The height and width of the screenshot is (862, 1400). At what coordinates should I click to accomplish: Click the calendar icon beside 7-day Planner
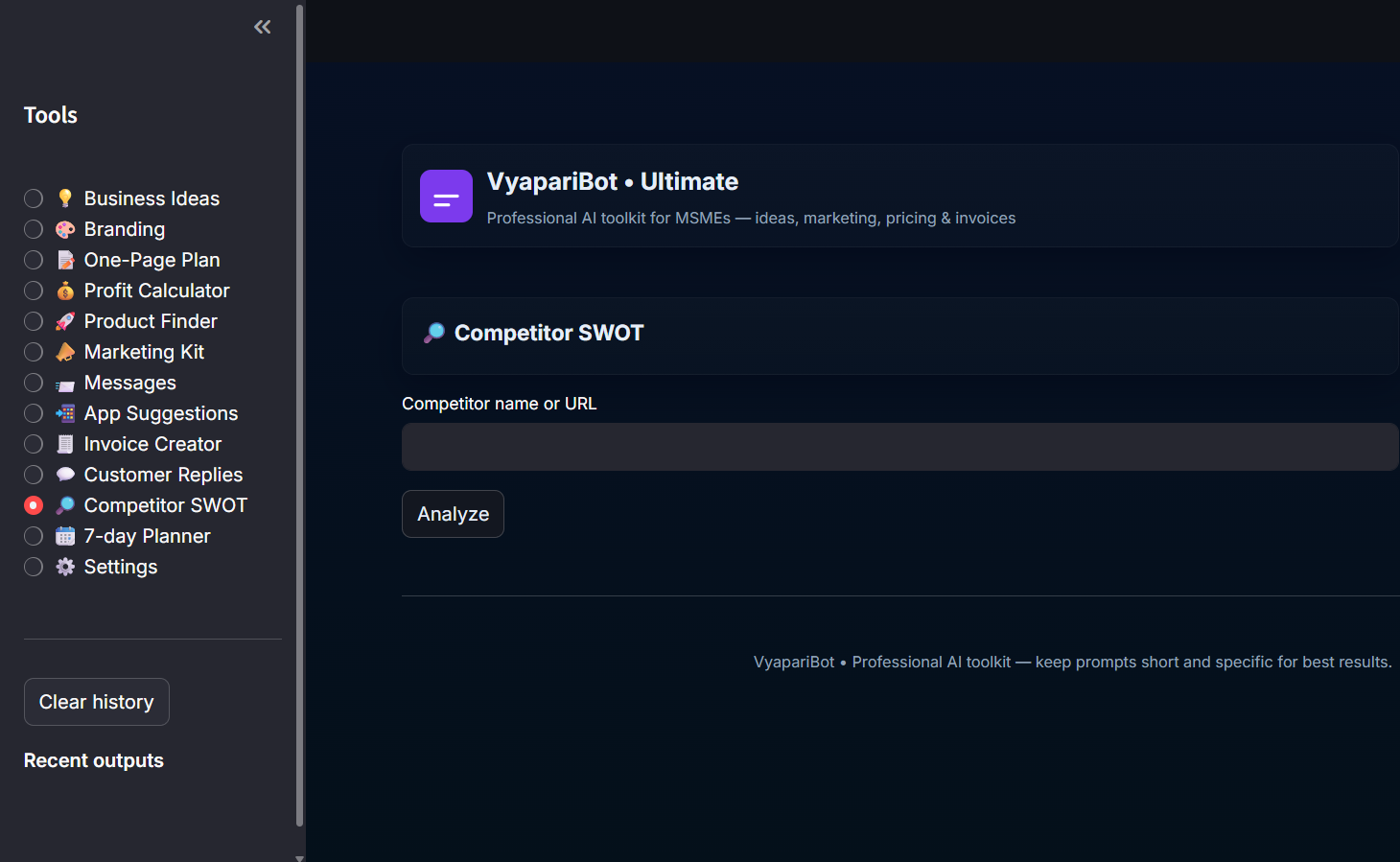[65, 536]
